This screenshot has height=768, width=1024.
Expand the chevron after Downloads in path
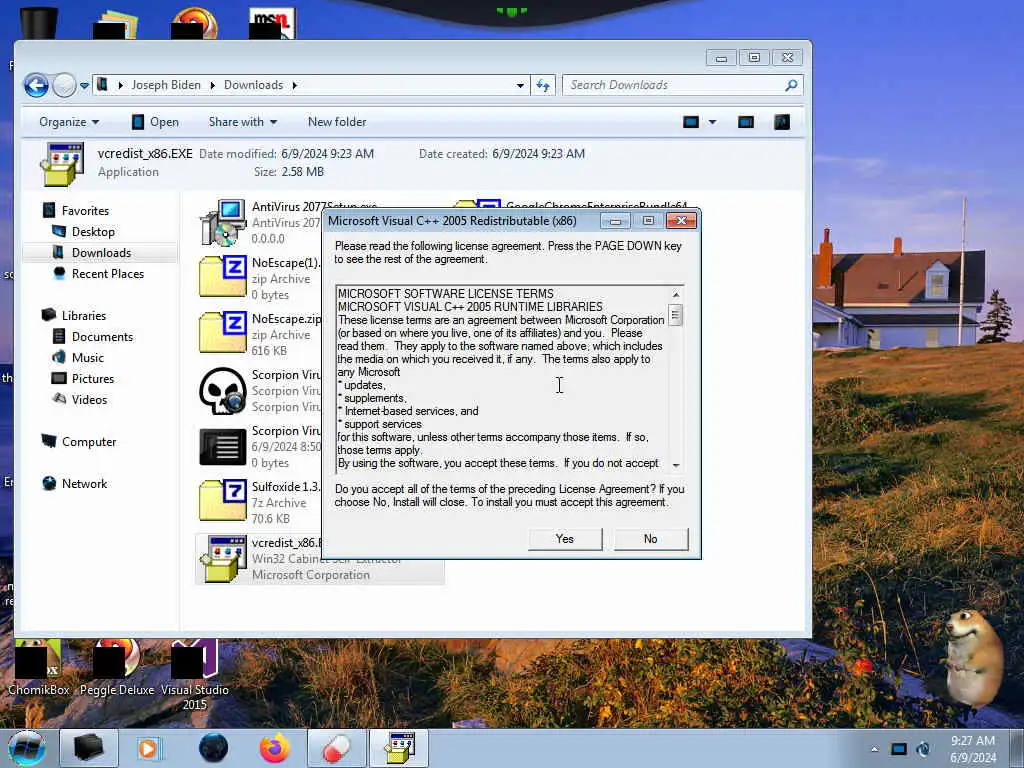tap(295, 86)
